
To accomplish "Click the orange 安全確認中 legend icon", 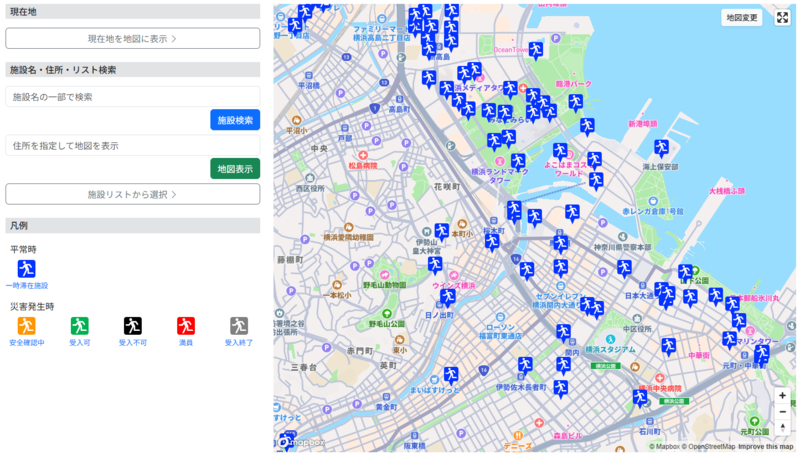I will (x=26, y=325).
